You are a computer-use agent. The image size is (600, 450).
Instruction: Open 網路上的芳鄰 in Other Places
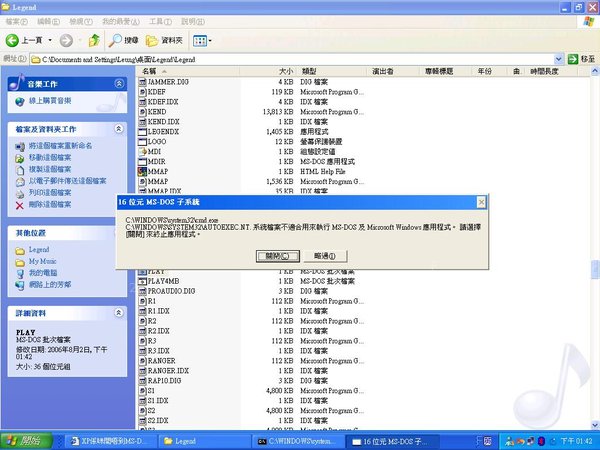pos(50,285)
